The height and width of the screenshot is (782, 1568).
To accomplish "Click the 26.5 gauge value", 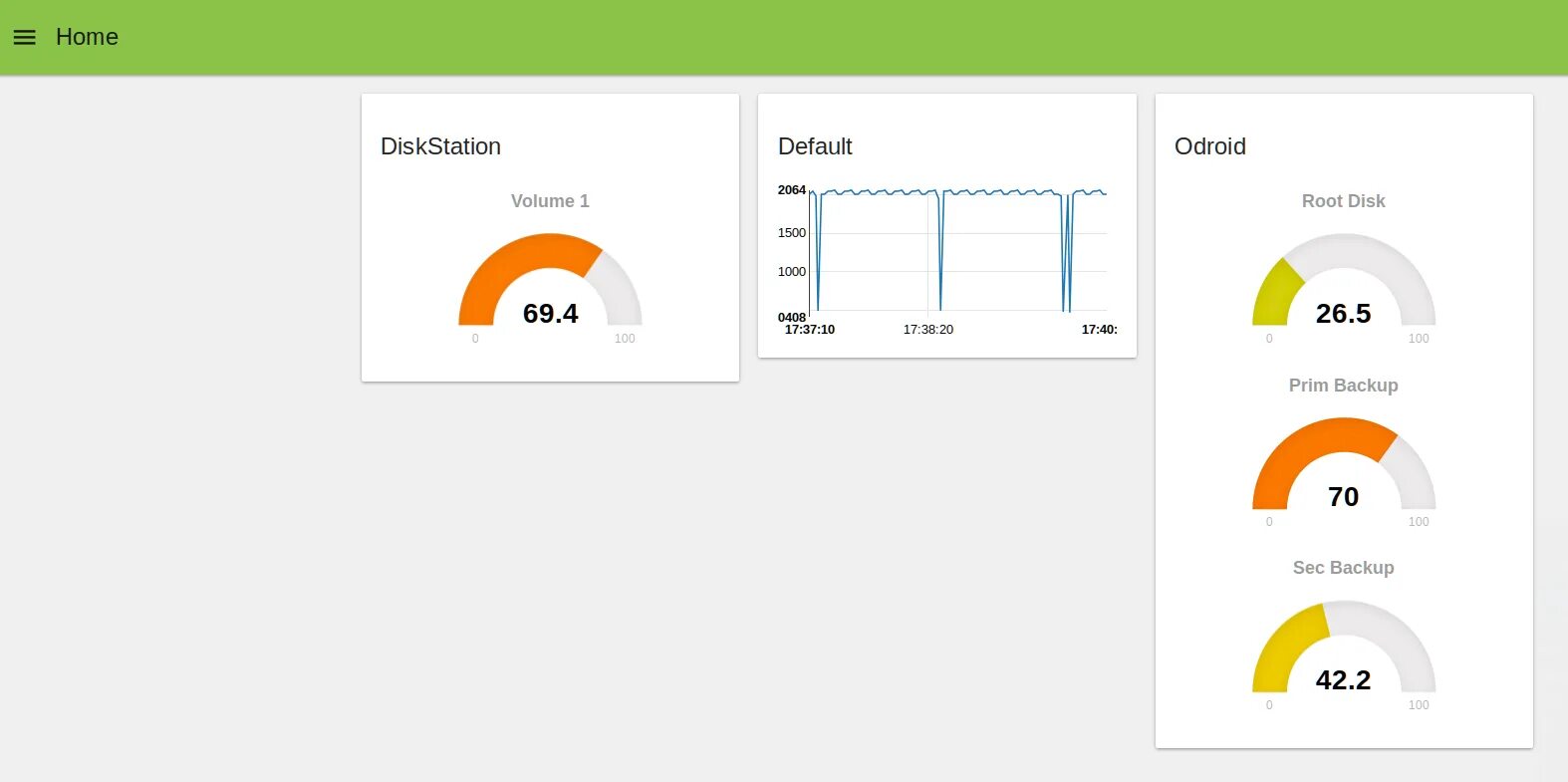I will (1343, 314).
